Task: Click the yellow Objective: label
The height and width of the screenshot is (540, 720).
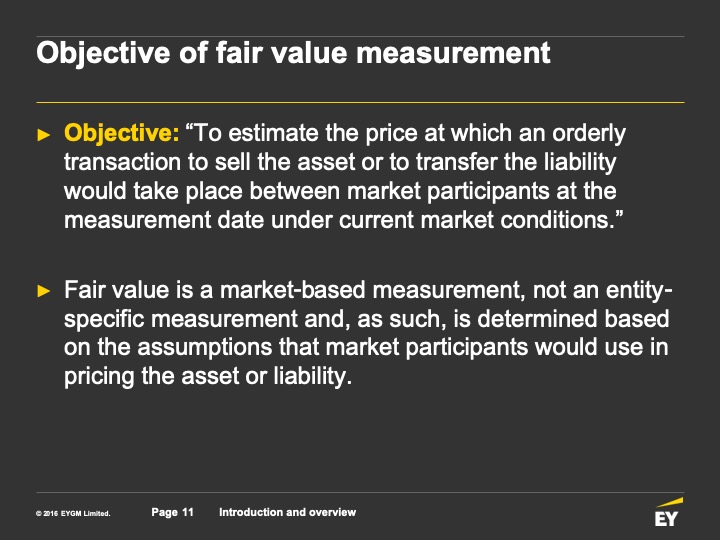Action: [122, 133]
